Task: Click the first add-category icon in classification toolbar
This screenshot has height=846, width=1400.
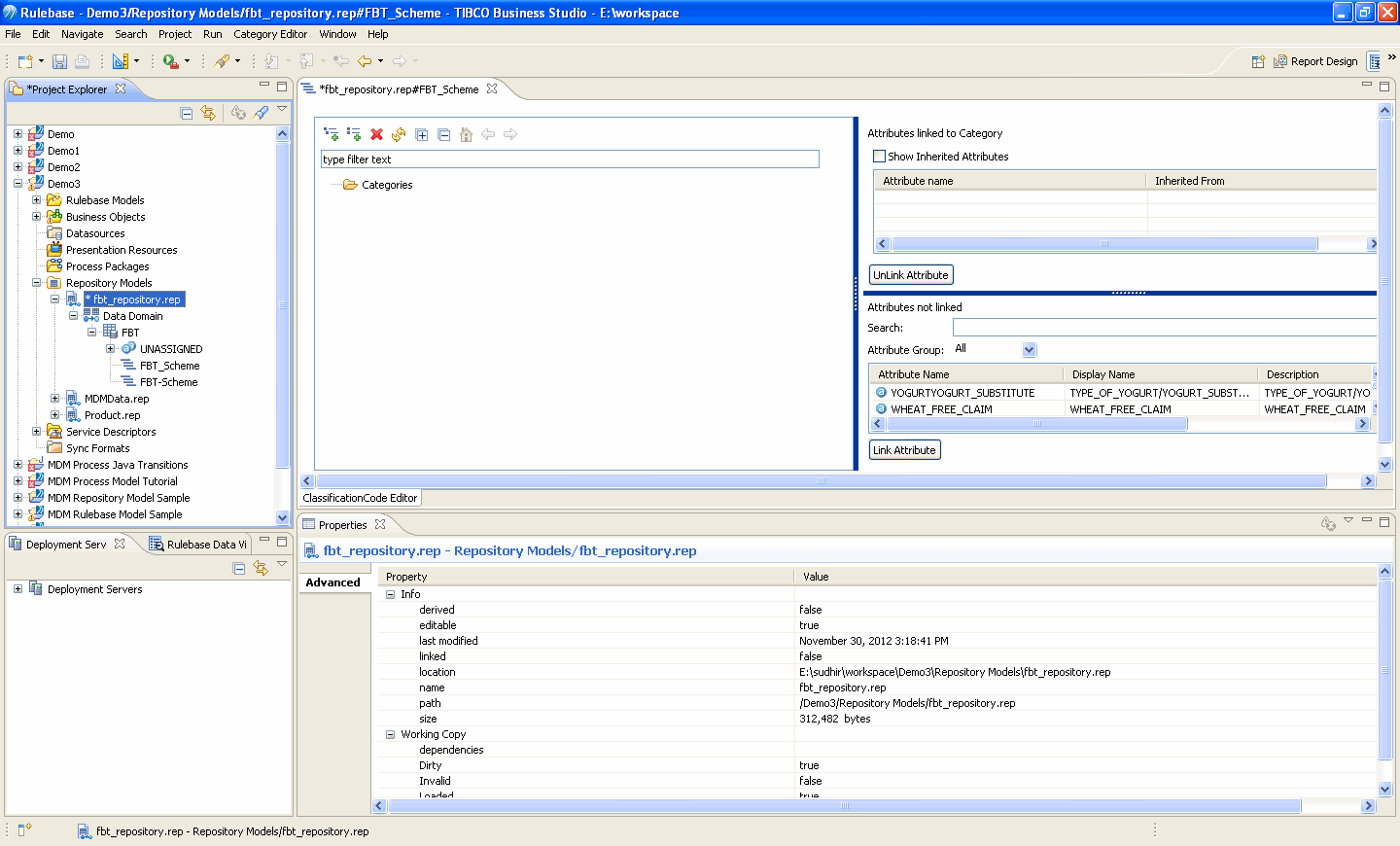Action: [x=332, y=134]
